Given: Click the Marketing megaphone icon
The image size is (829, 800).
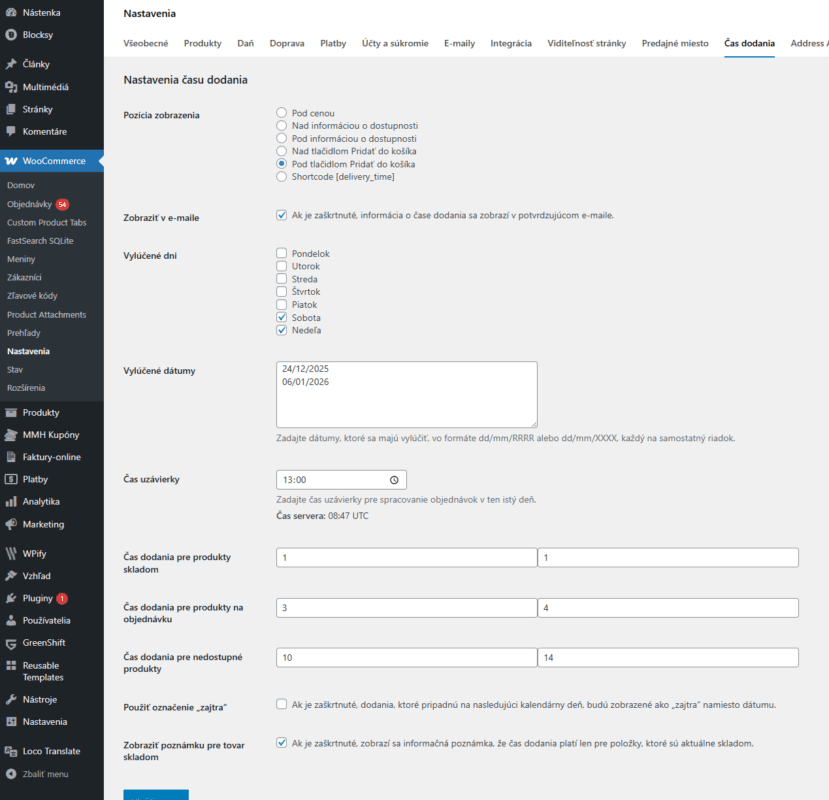Looking at the screenshot, I should [x=11, y=524].
